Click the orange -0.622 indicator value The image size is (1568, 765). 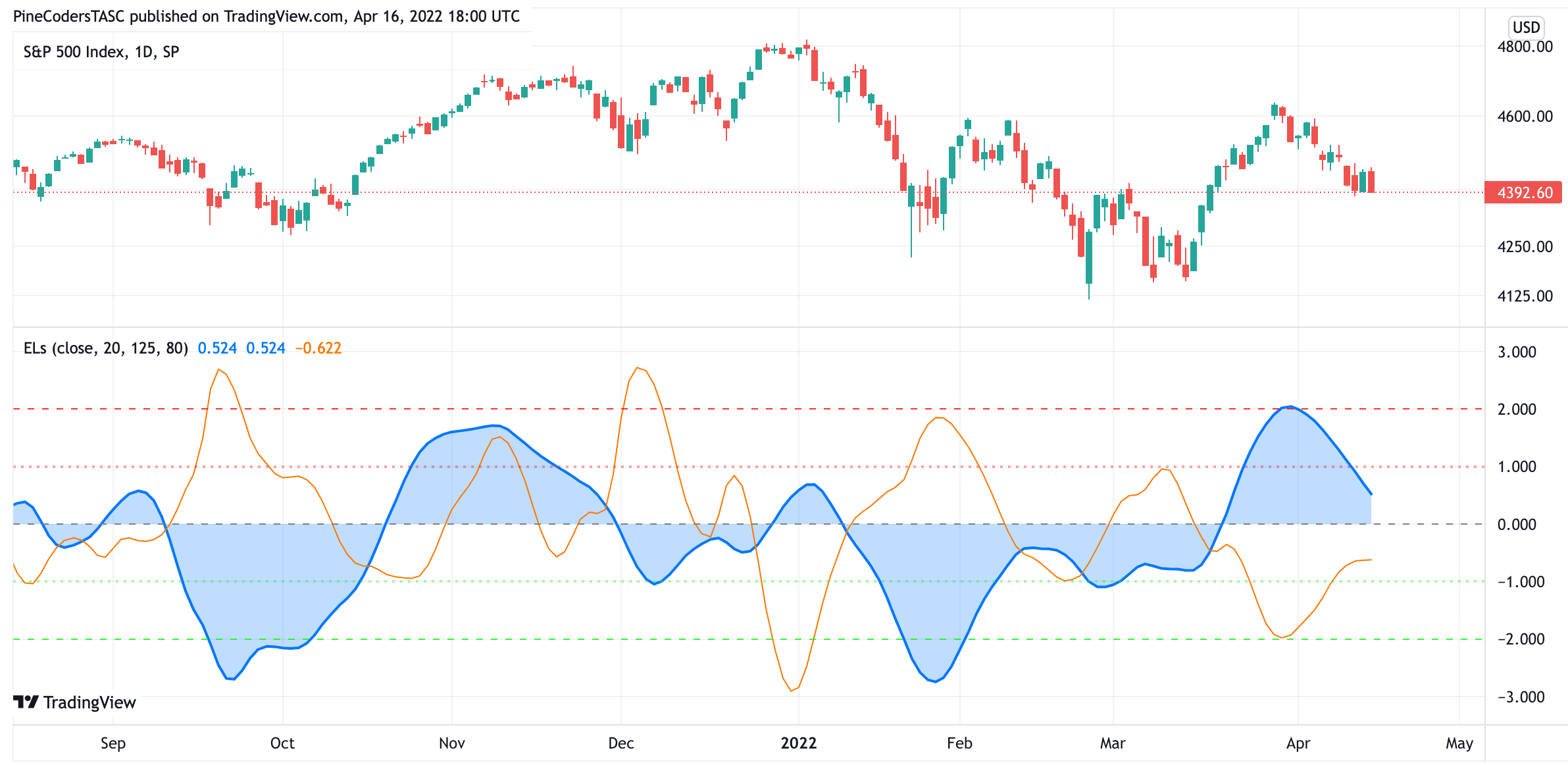(x=318, y=348)
